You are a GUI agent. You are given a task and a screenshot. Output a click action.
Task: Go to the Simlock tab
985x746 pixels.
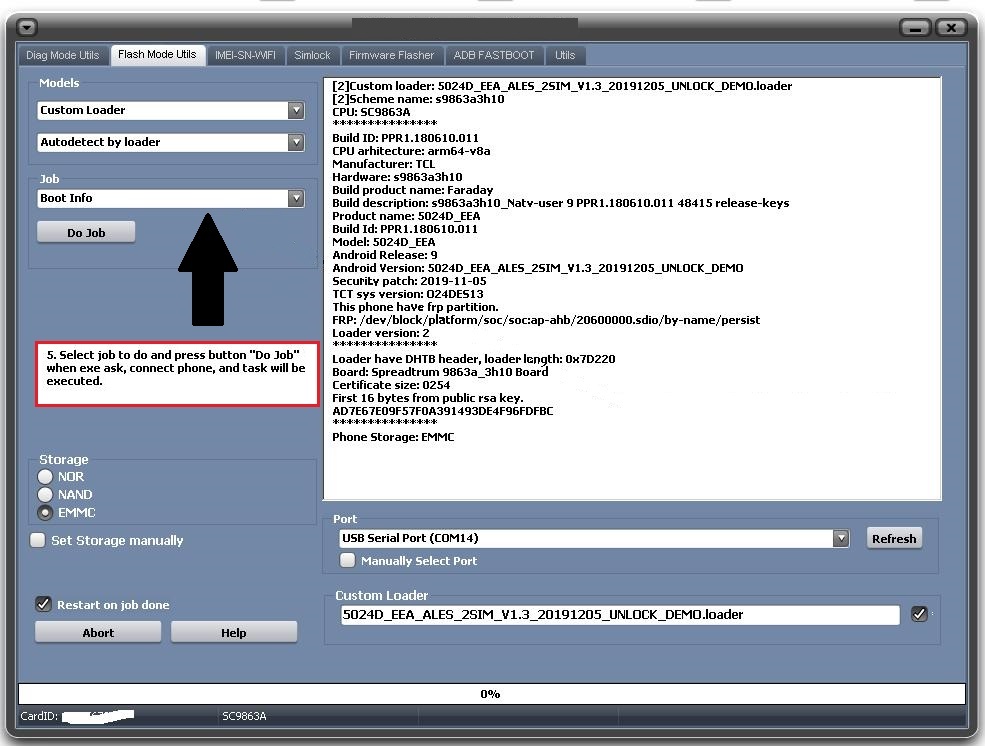click(312, 55)
